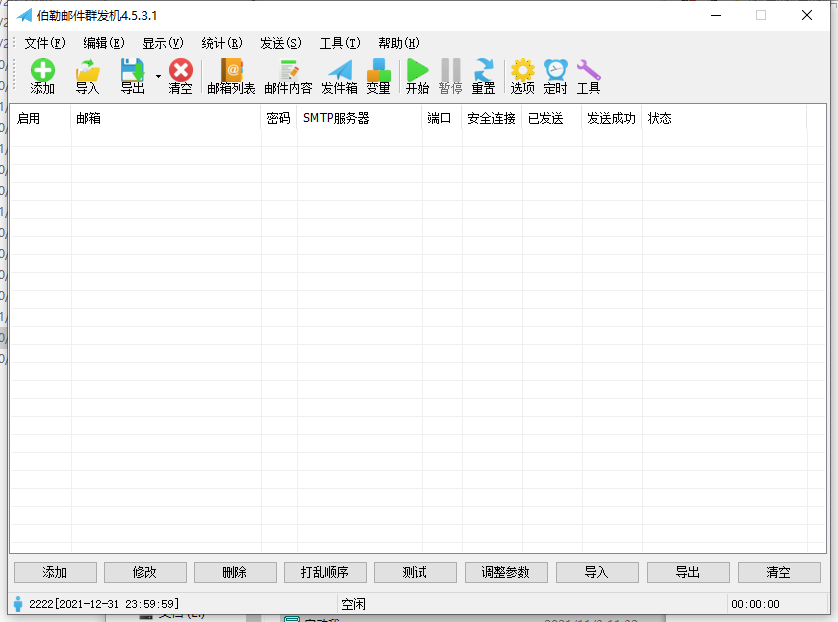Click the bottom Add (添加) button
Screen dimensions: 838x622
point(55,572)
